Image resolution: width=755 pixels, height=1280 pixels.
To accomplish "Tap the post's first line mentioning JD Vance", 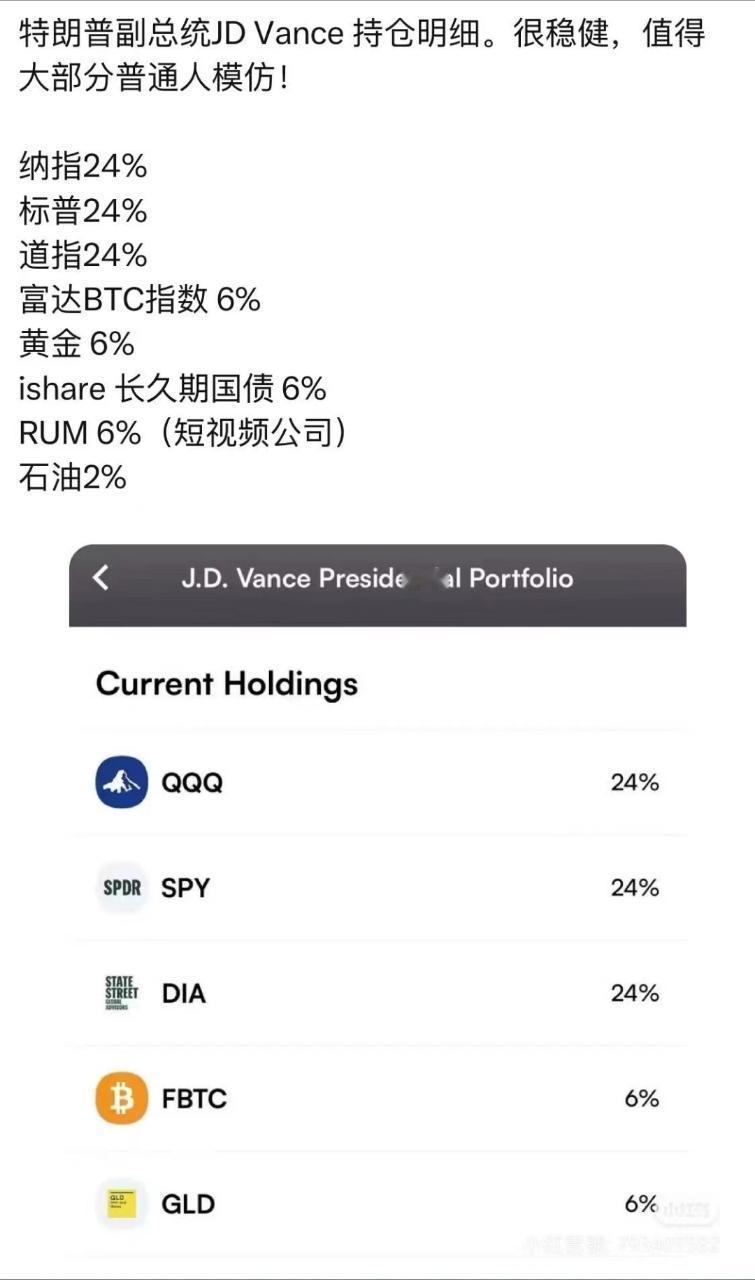I will [x=362, y=33].
